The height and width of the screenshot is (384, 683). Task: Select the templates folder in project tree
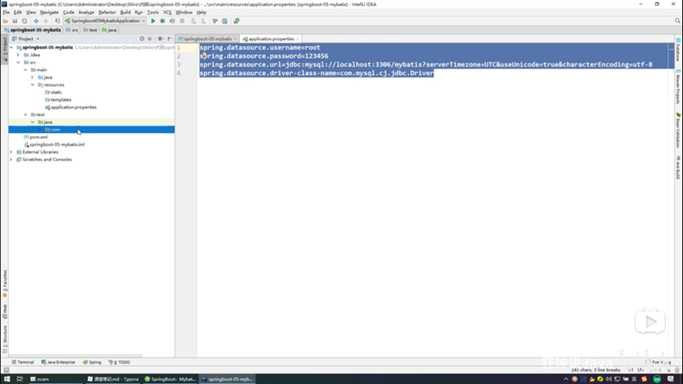[58, 100]
